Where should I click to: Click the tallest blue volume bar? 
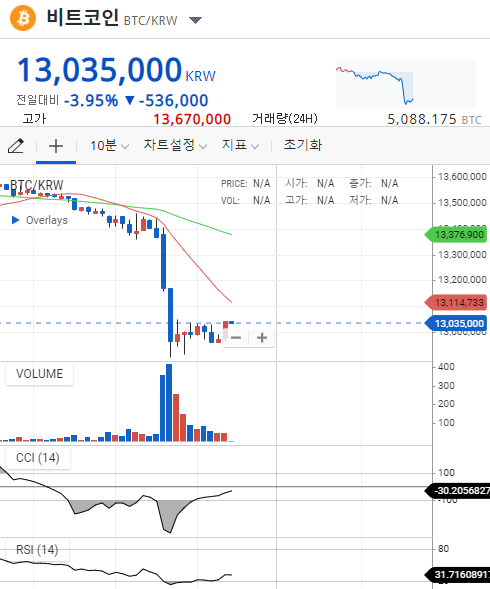point(169,403)
